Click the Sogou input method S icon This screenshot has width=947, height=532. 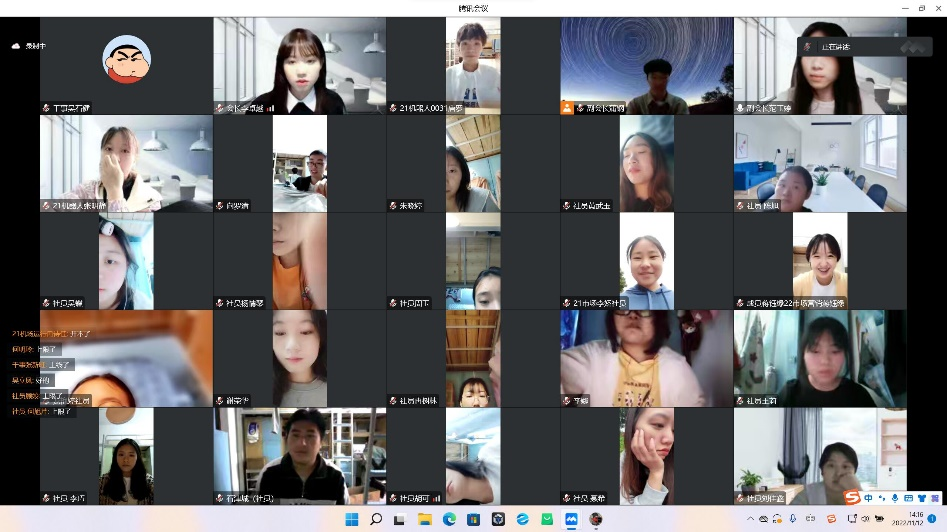(x=852, y=497)
